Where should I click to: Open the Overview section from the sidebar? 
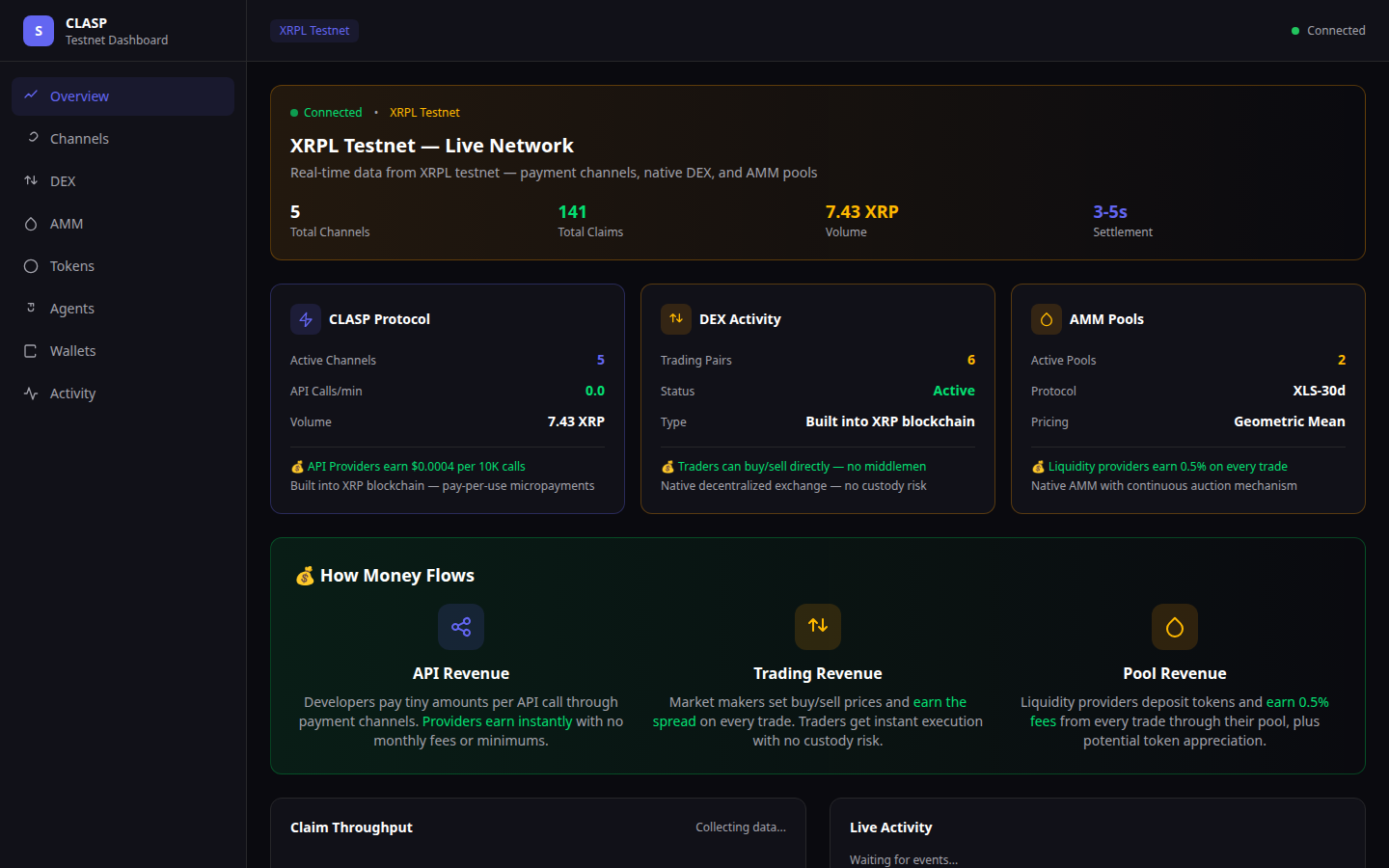(81, 95)
